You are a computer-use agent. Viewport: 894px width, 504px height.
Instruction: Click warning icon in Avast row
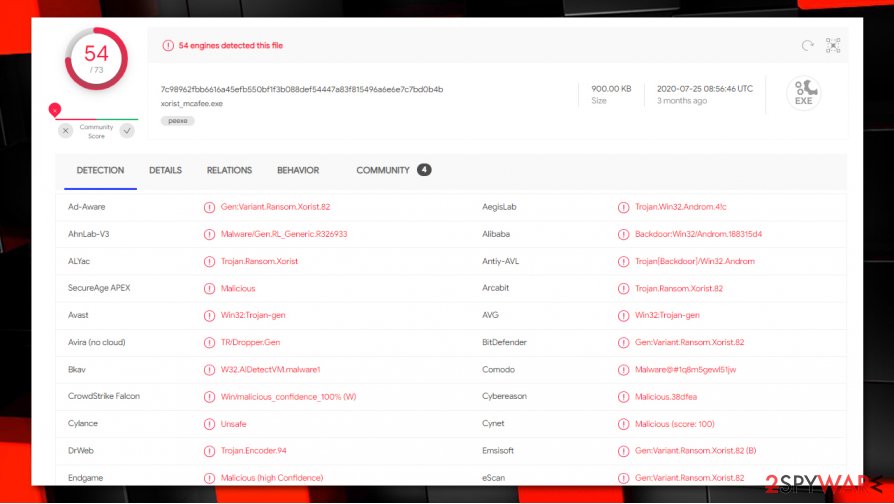coord(209,316)
